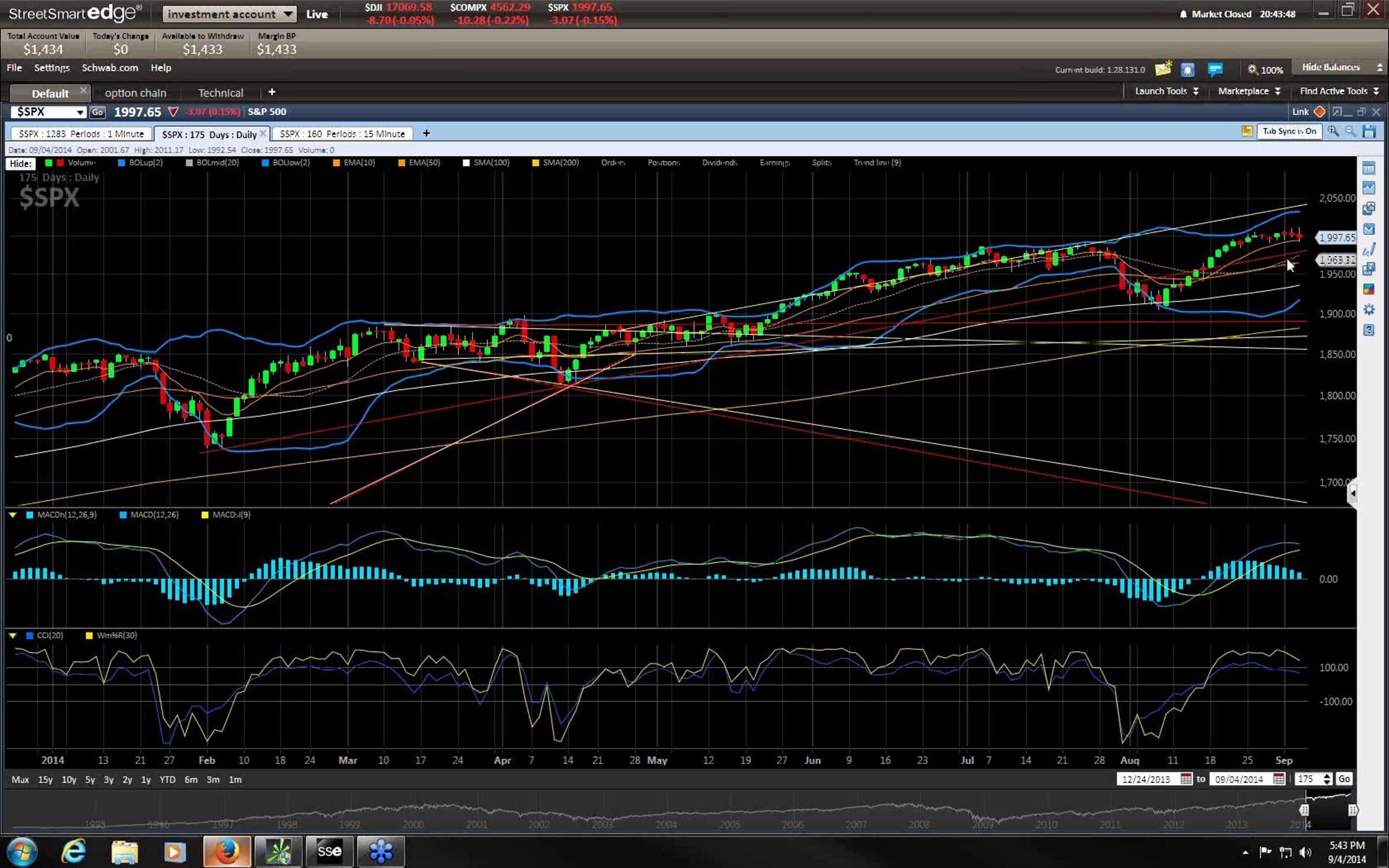This screenshot has height=868, width=1389.
Task: Click the chart help question mark icon
Action: pyautogui.click(x=1368, y=330)
